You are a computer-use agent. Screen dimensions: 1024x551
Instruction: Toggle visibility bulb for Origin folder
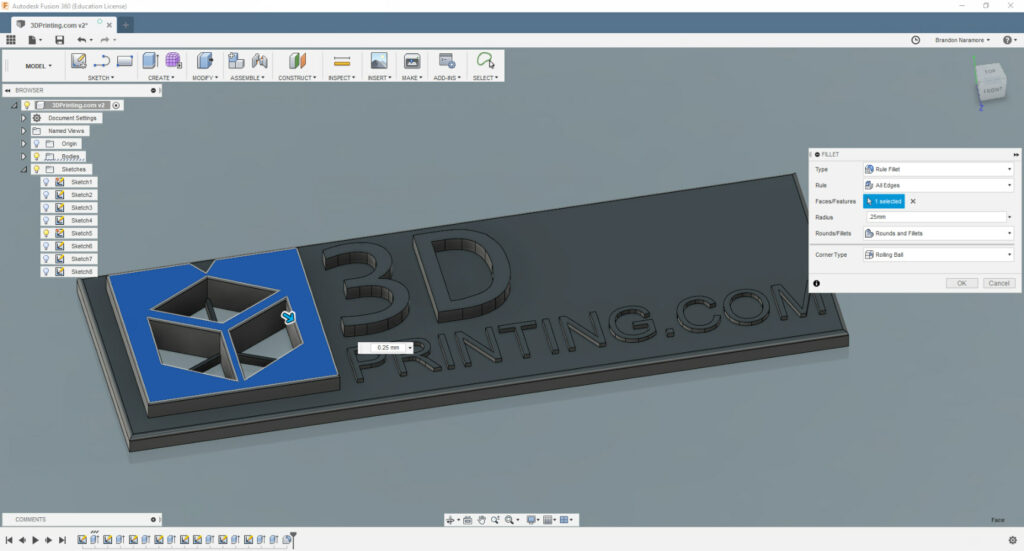point(37,144)
